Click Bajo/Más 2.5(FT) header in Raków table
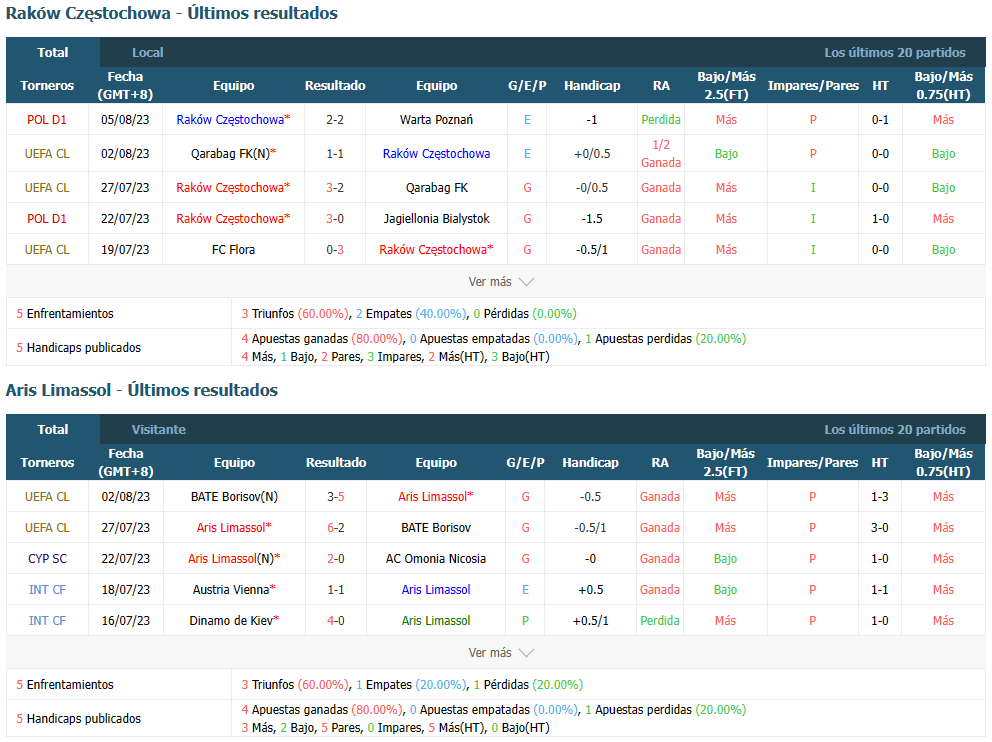 pyautogui.click(x=726, y=85)
